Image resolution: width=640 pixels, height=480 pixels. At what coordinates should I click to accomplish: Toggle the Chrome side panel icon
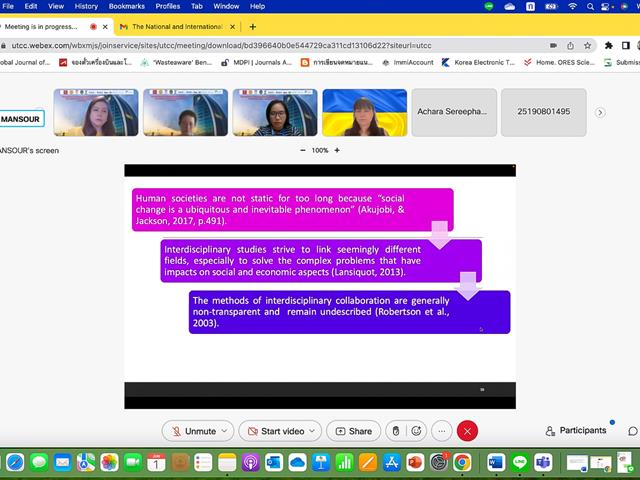(x=626, y=45)
